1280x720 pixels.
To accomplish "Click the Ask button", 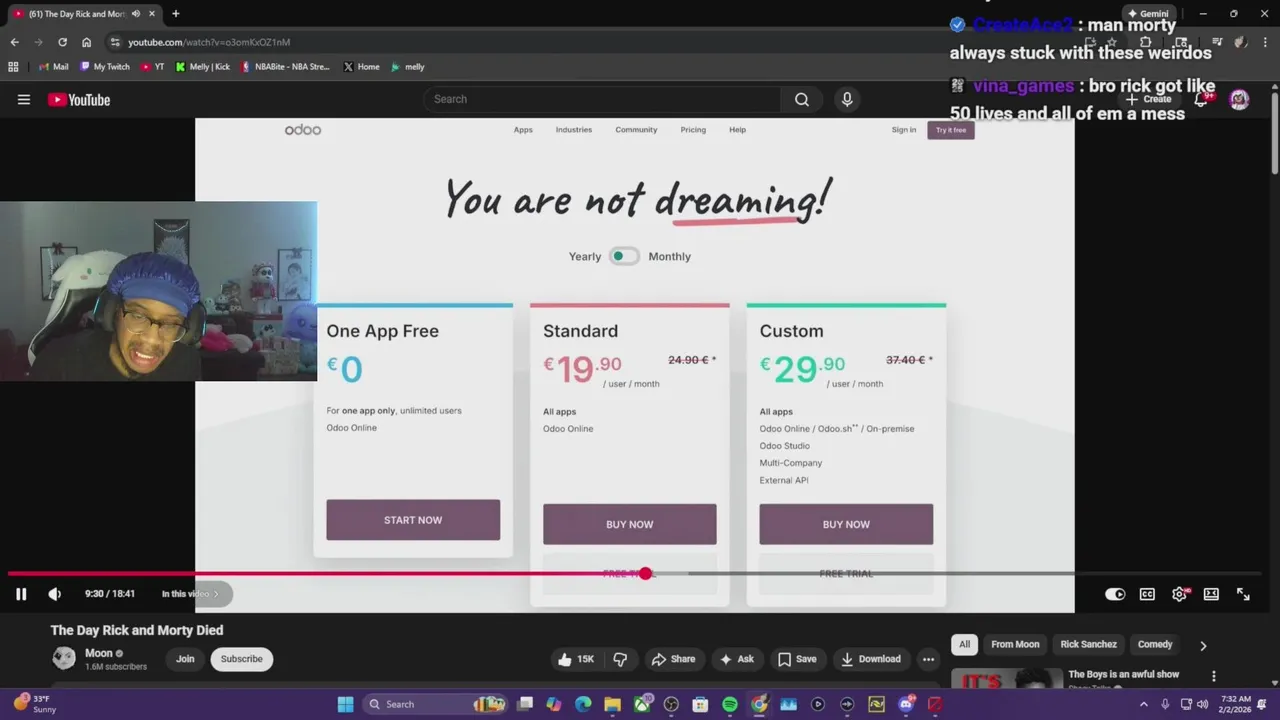I will click(737, 659).
